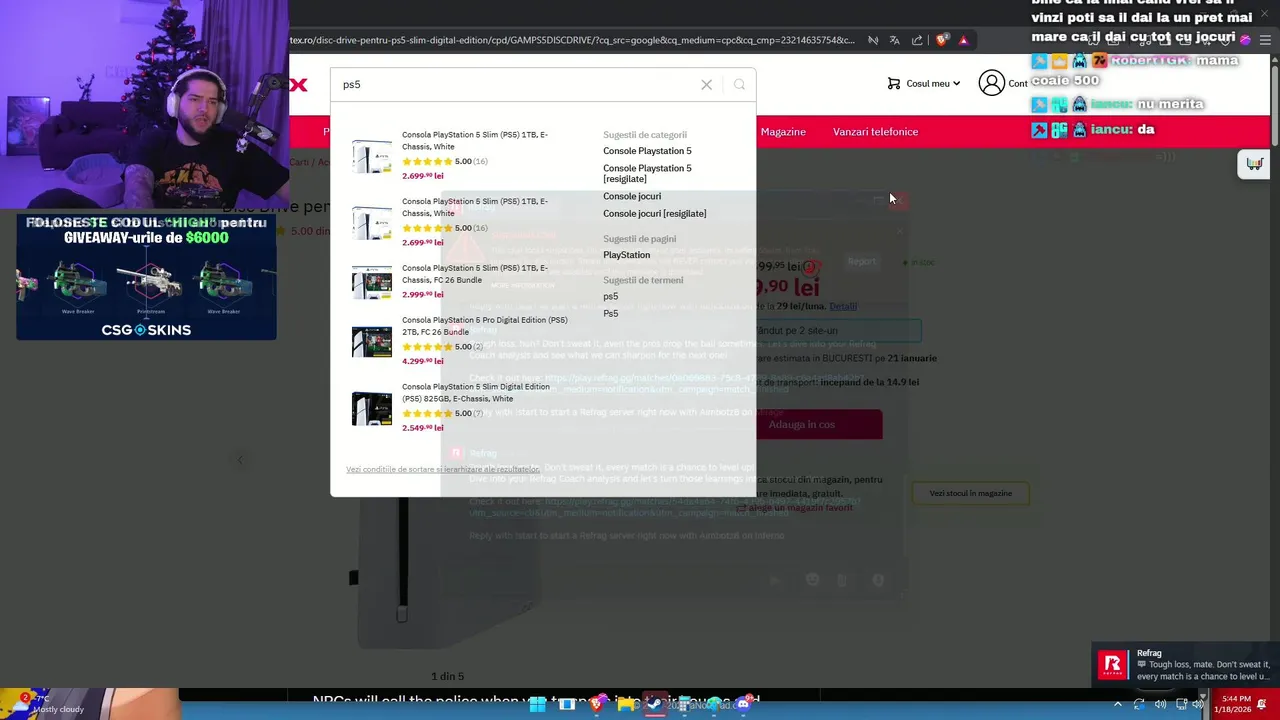Select category suggestion Console Playstation 5
1280x720 pixels.
point(647,151)
